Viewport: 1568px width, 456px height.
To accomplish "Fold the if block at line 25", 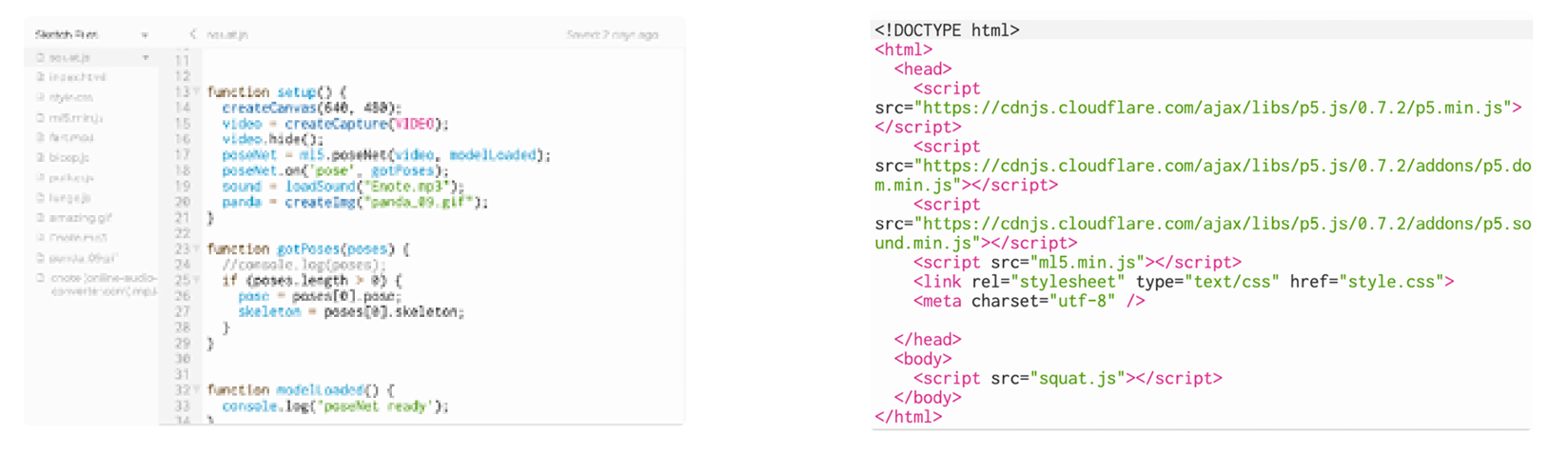I will (197, 281).
